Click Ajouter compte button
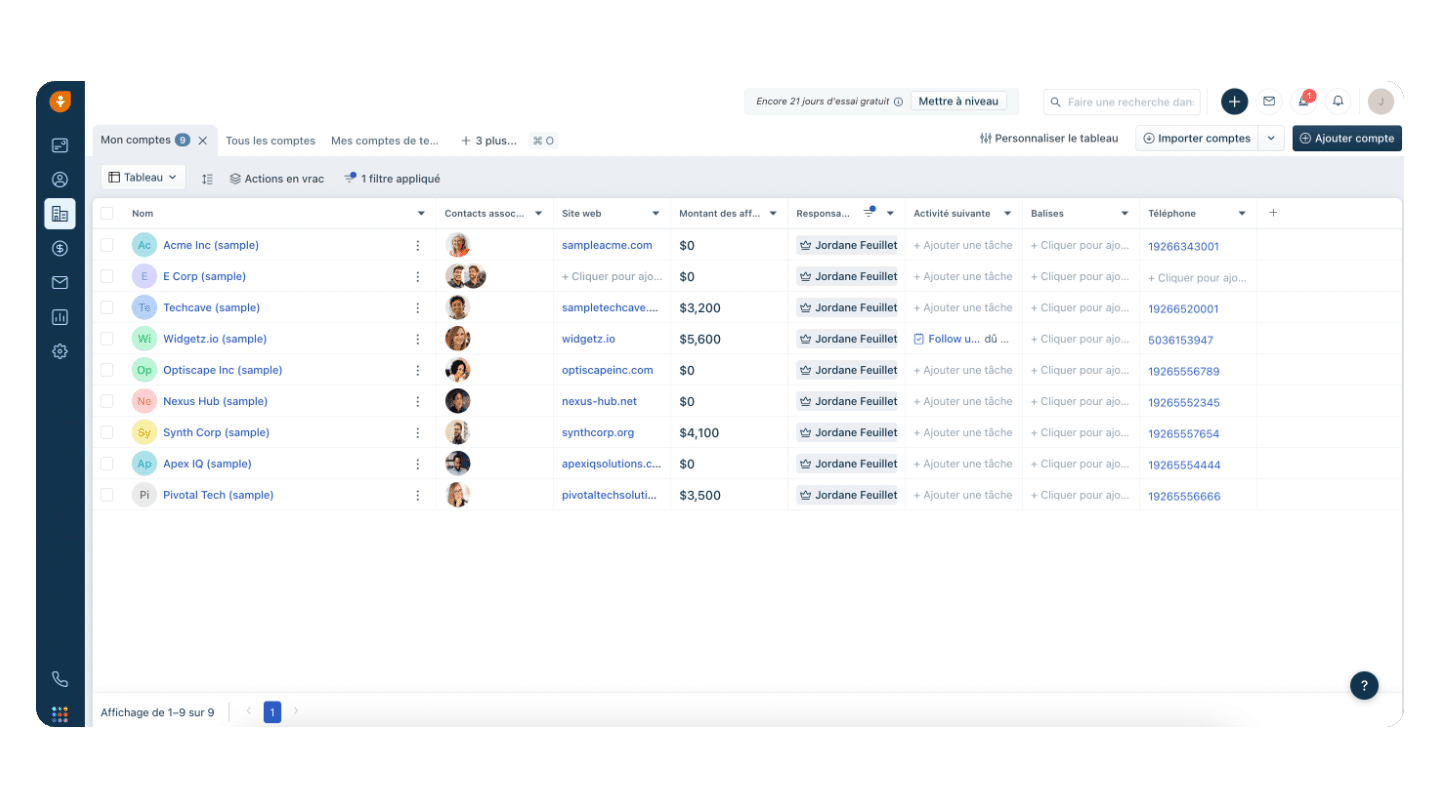 pos(1347,138)
